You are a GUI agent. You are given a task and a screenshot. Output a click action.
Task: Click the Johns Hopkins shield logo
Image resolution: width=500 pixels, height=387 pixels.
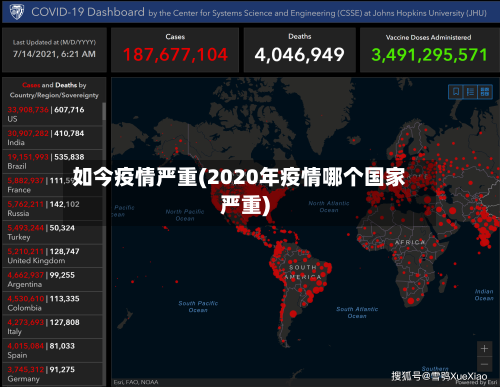point(16,12)
